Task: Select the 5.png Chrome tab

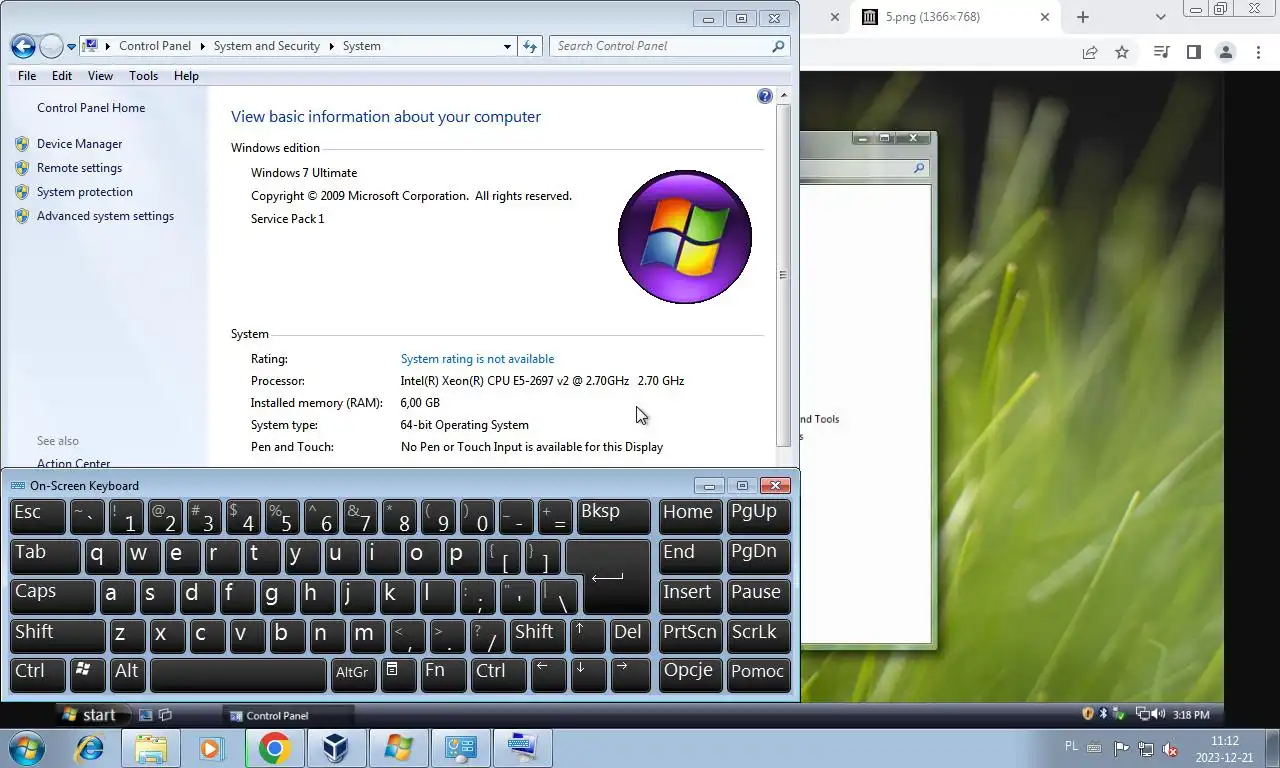Action: click(x=956, y=17)
